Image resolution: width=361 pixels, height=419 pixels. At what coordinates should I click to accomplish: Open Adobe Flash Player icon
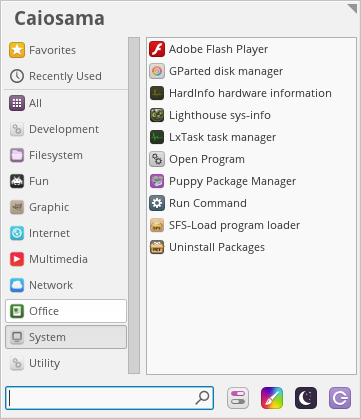coord(157,49)
